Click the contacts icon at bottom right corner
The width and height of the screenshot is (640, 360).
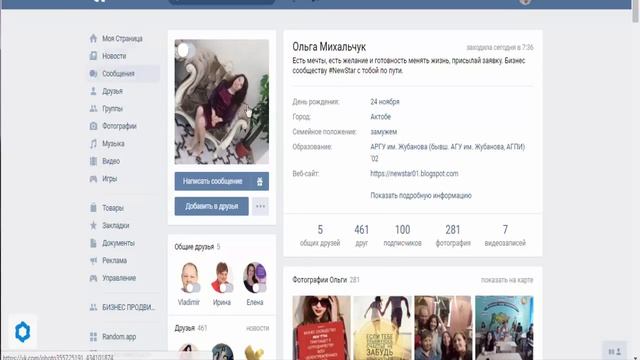(x=615, y=351)
